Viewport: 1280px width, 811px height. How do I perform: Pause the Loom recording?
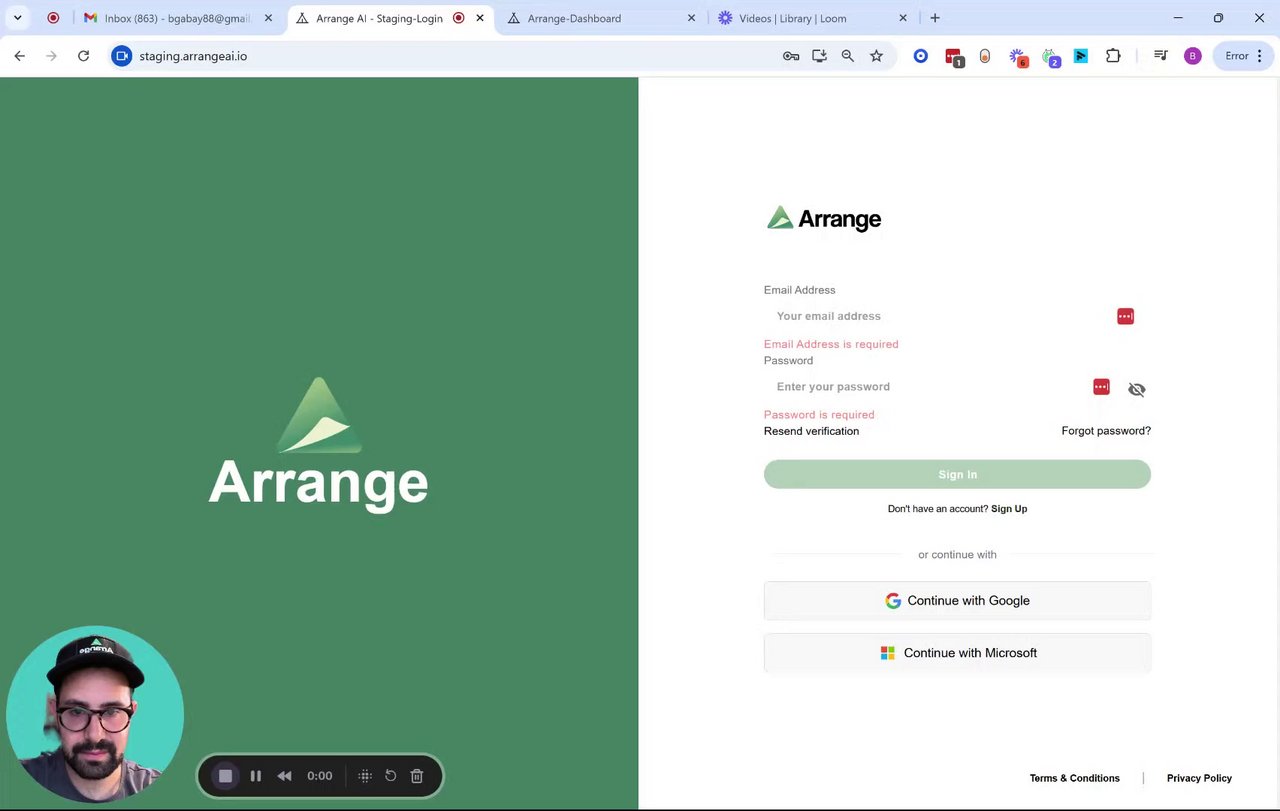click(256, 776)
